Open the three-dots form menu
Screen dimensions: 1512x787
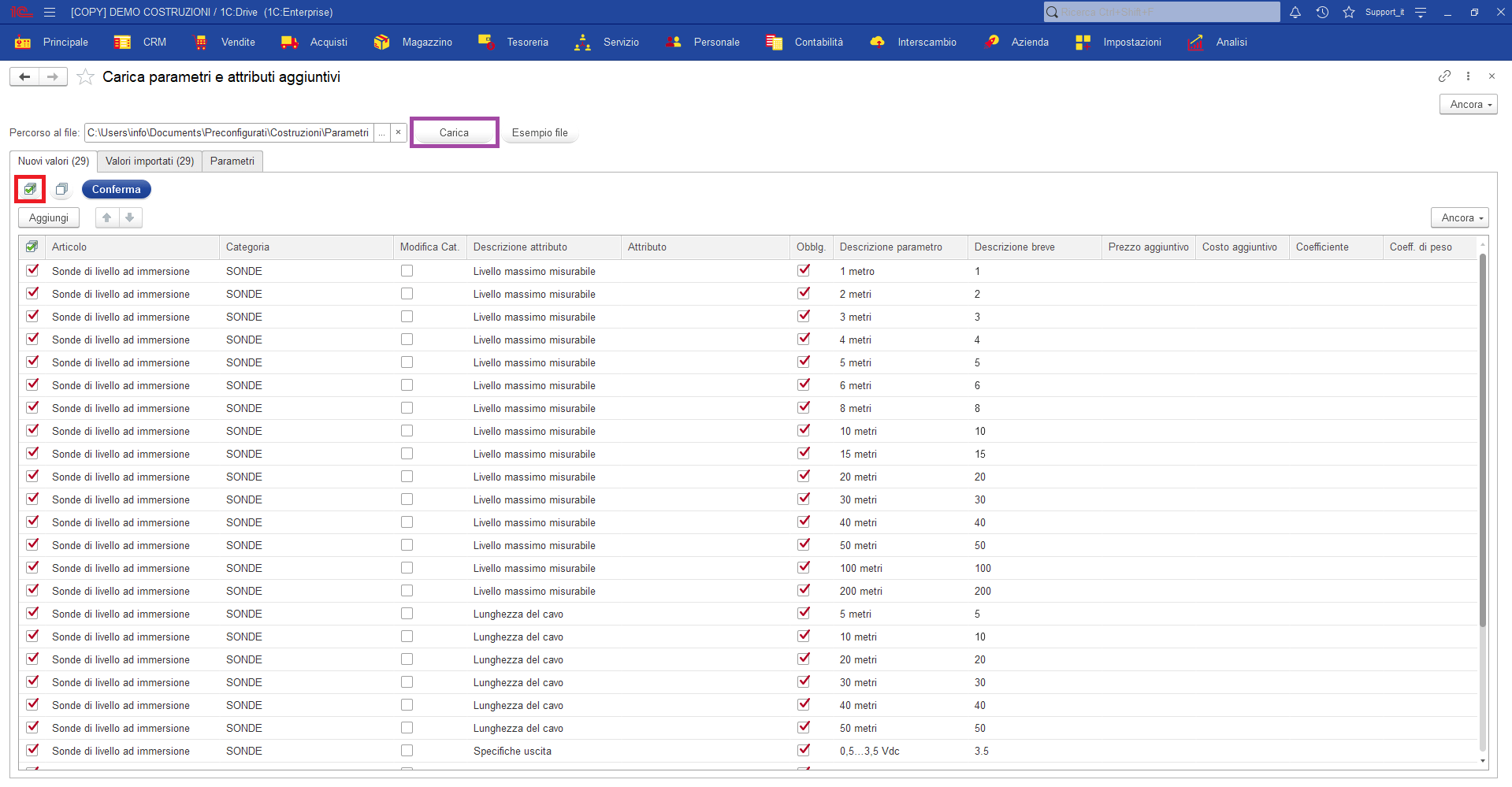(x=1468, y=76)
